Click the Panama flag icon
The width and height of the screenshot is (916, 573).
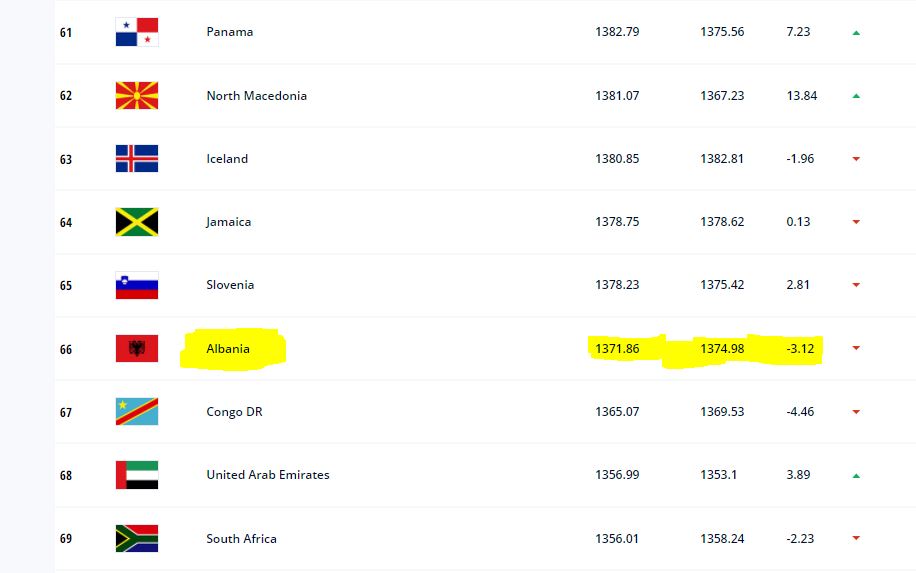click(137, 32)
